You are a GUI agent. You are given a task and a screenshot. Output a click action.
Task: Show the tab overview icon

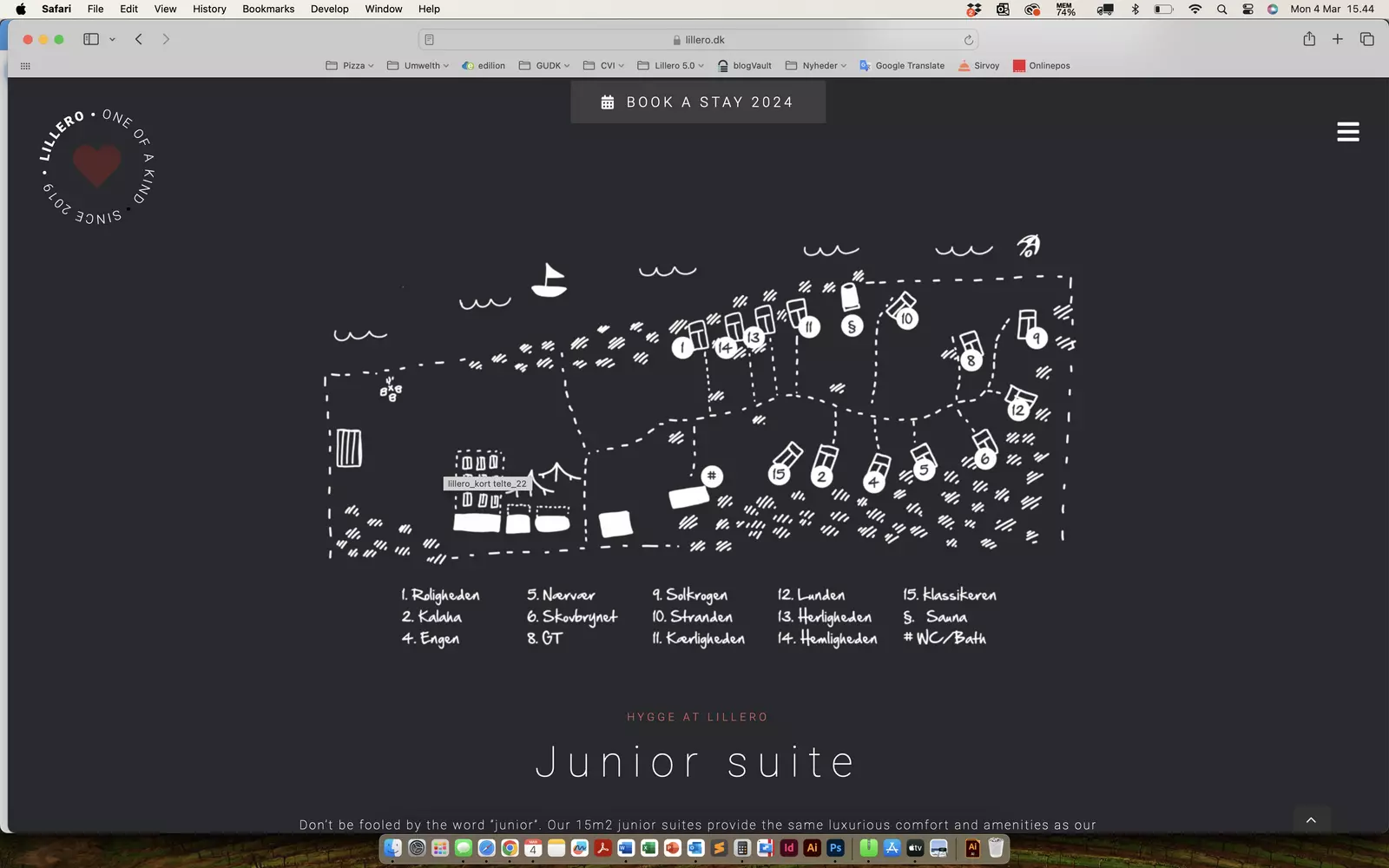point(1366,39)
